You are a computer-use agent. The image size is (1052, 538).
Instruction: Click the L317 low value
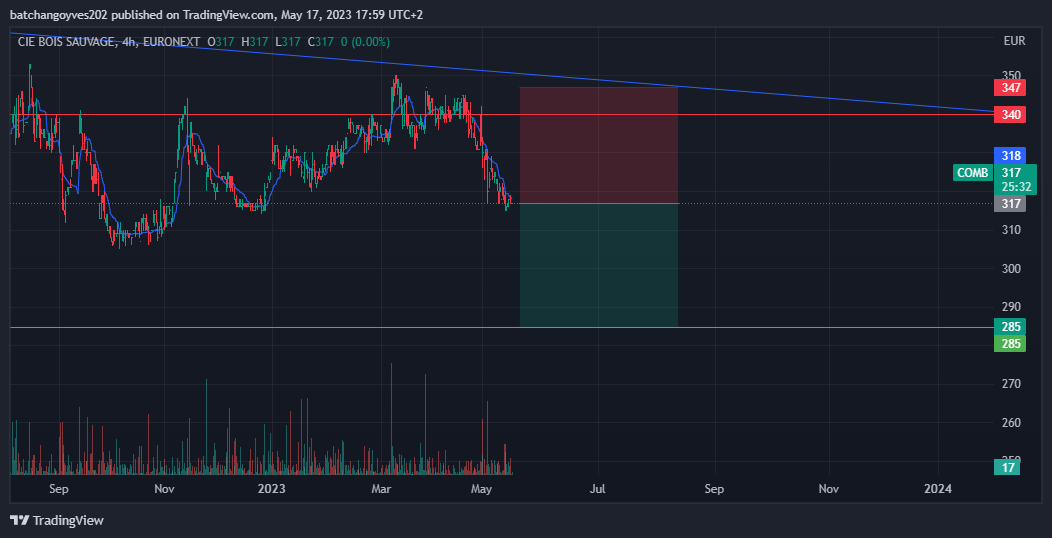287,42
